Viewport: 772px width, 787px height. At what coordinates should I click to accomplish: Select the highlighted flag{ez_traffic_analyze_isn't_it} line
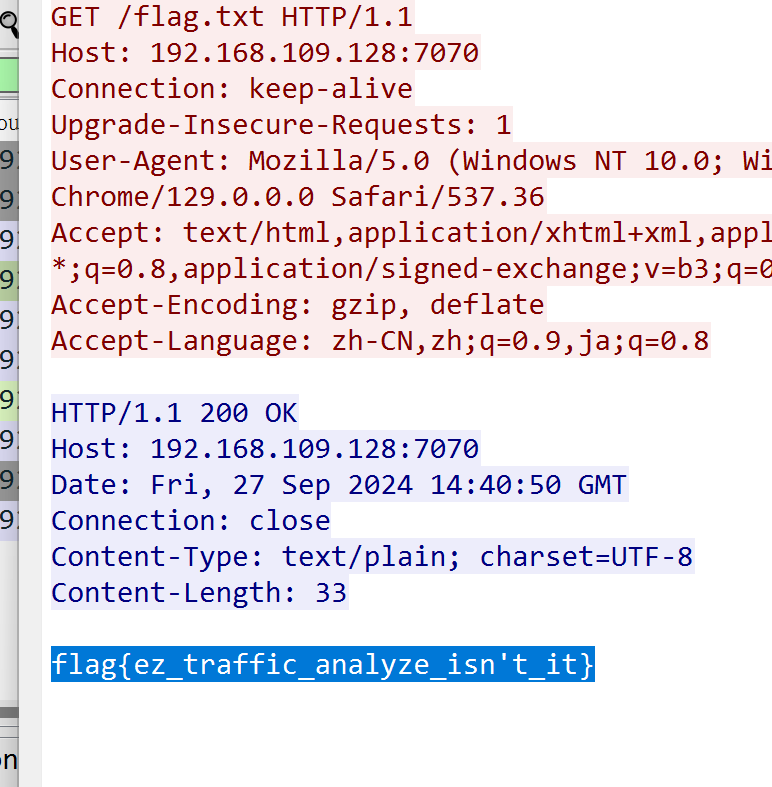(323, 664)
